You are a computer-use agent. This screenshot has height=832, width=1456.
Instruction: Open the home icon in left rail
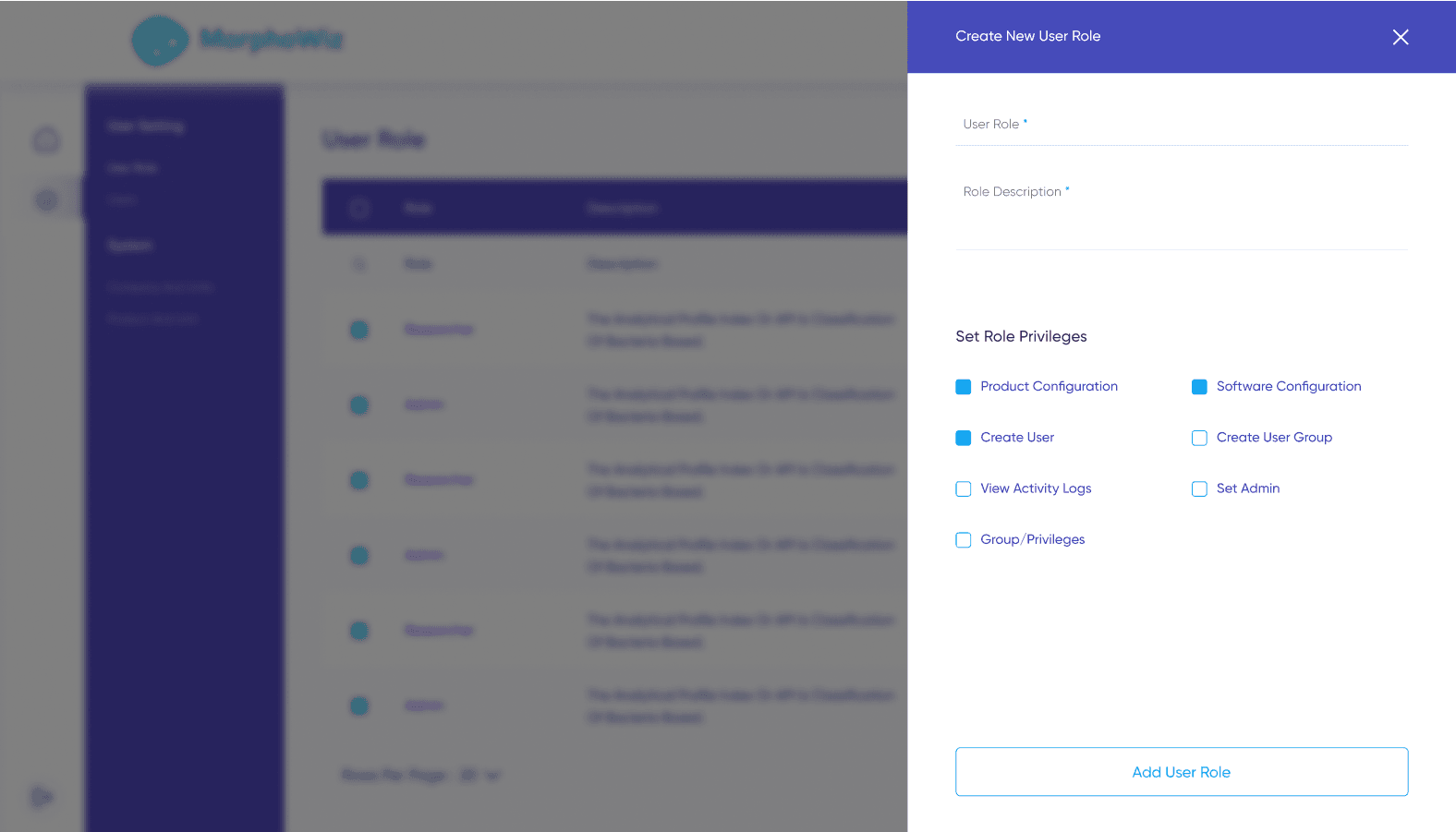(x=46, y=140)
